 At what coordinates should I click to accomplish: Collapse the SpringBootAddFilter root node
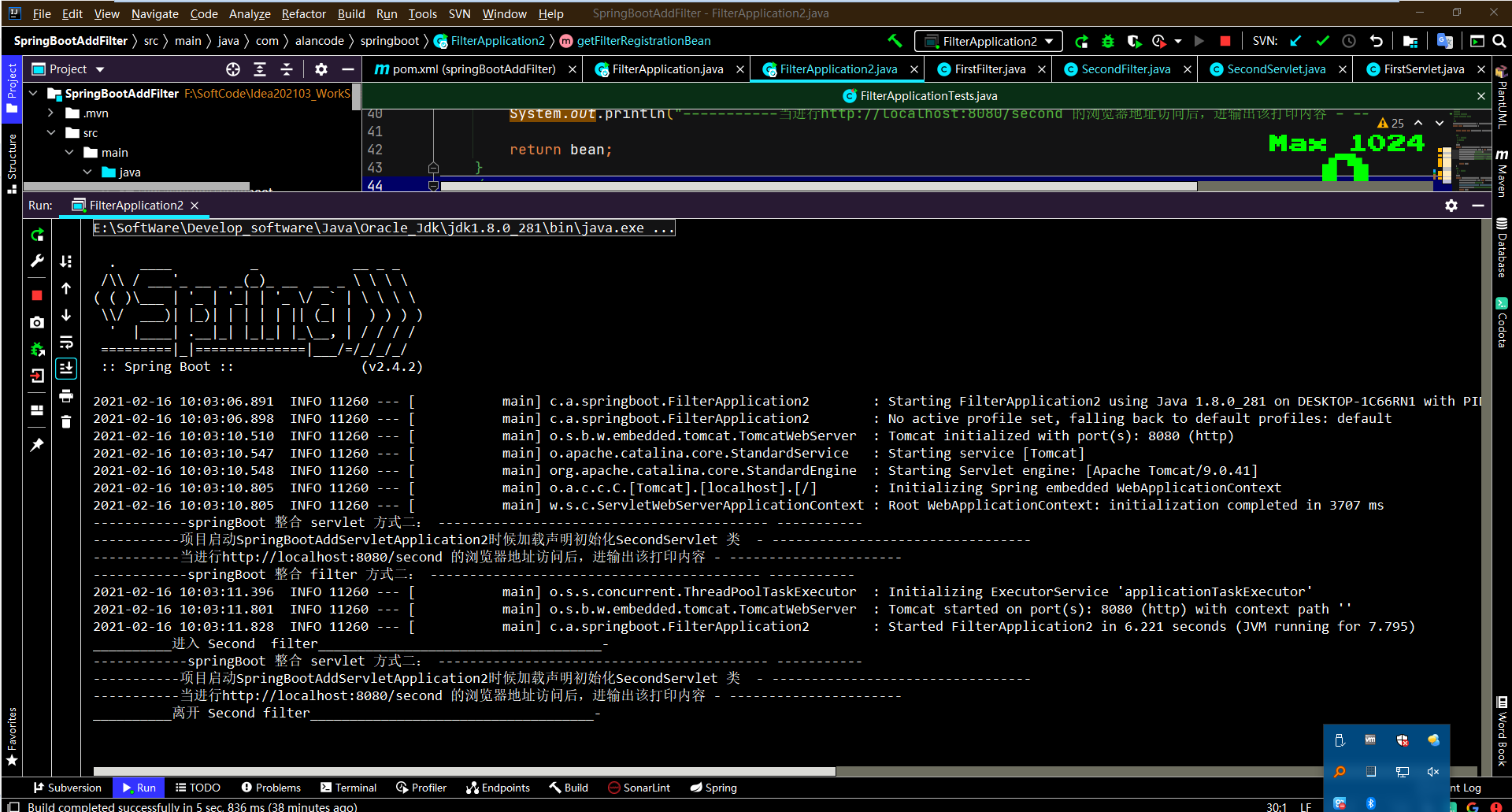34,93
